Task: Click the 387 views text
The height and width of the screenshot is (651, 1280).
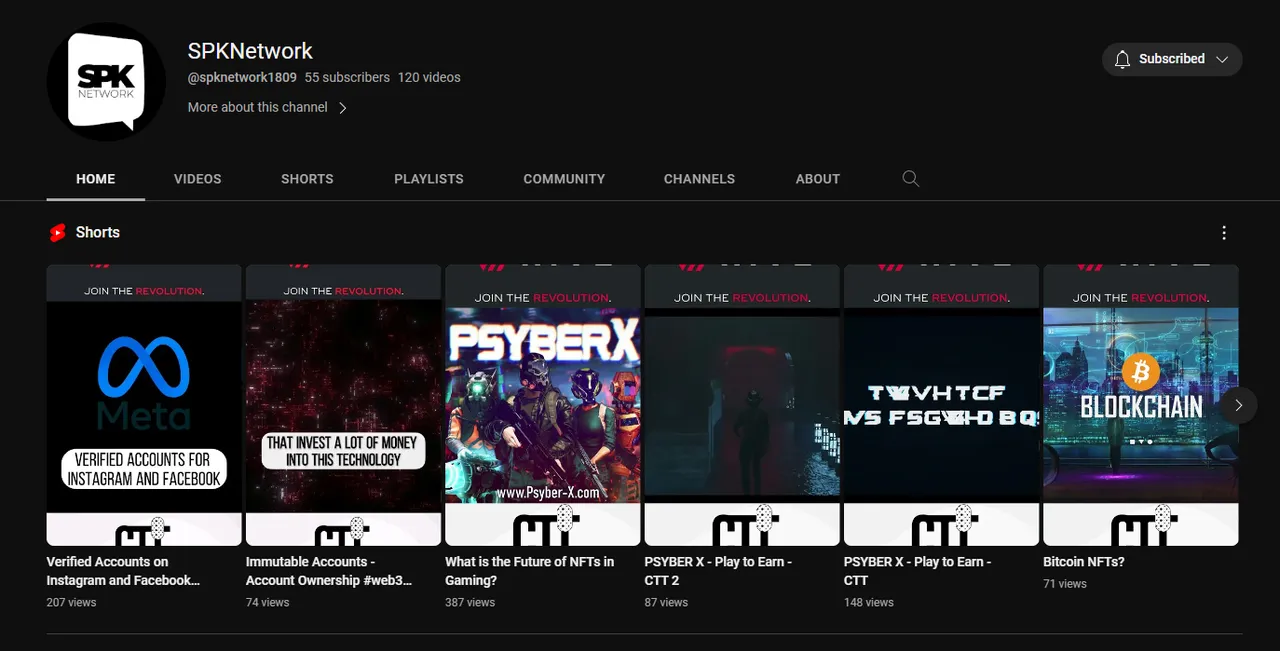Action: 470,602
